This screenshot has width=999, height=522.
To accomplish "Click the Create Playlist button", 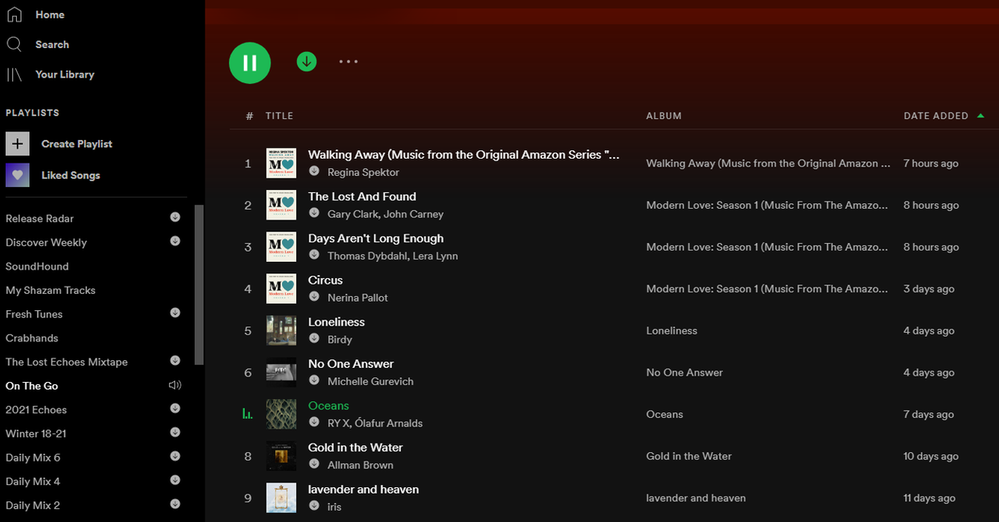I will (76, 144).
